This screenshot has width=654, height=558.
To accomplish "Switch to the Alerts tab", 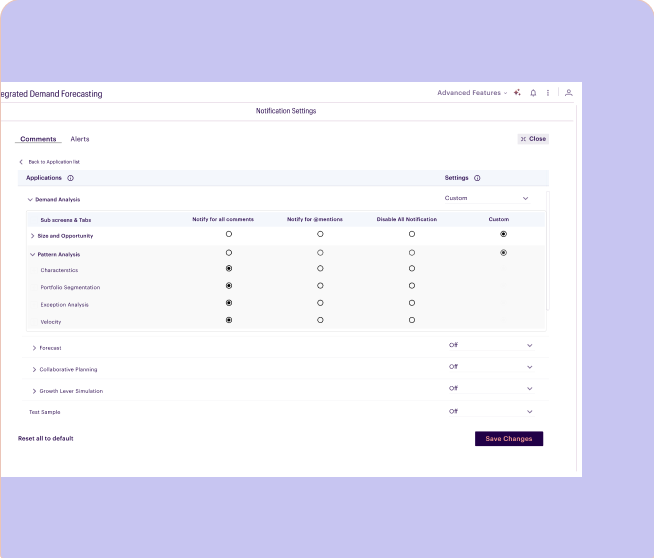I will [80, 139].
